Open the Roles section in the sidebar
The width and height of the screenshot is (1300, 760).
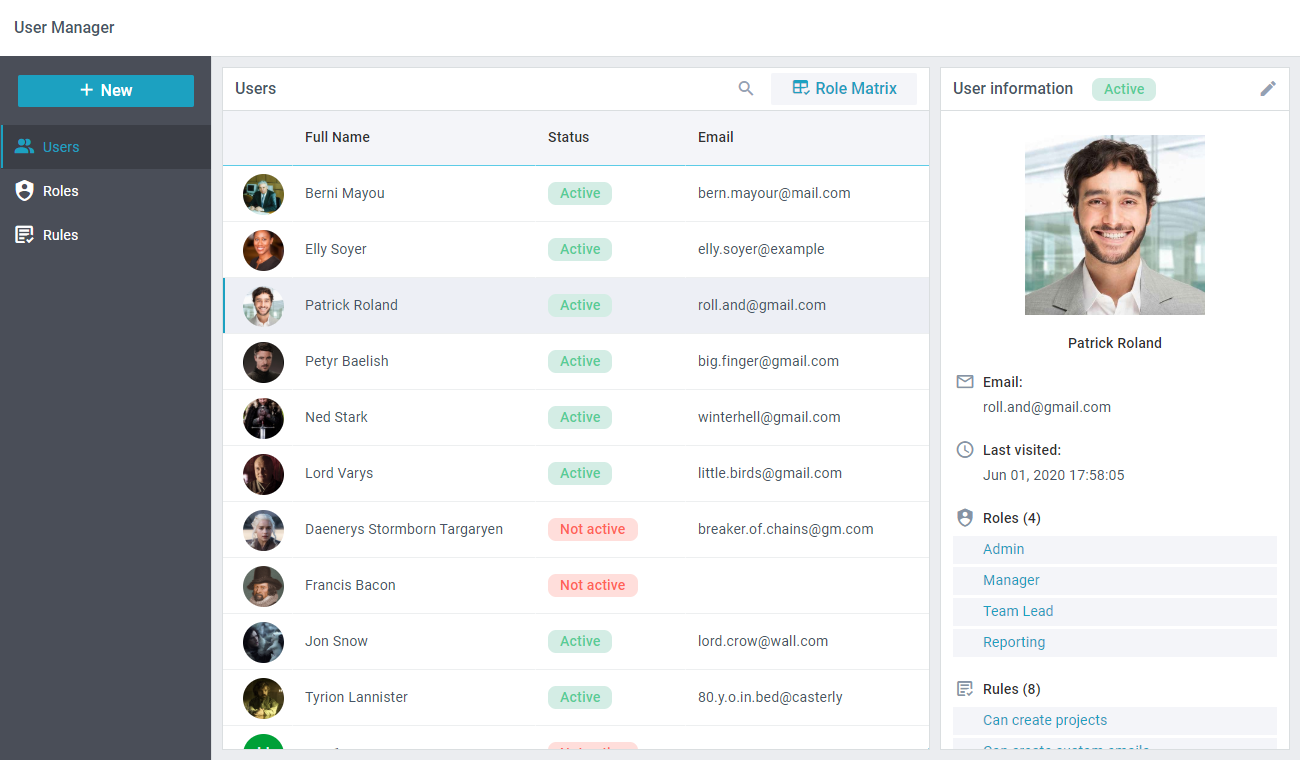61,191
